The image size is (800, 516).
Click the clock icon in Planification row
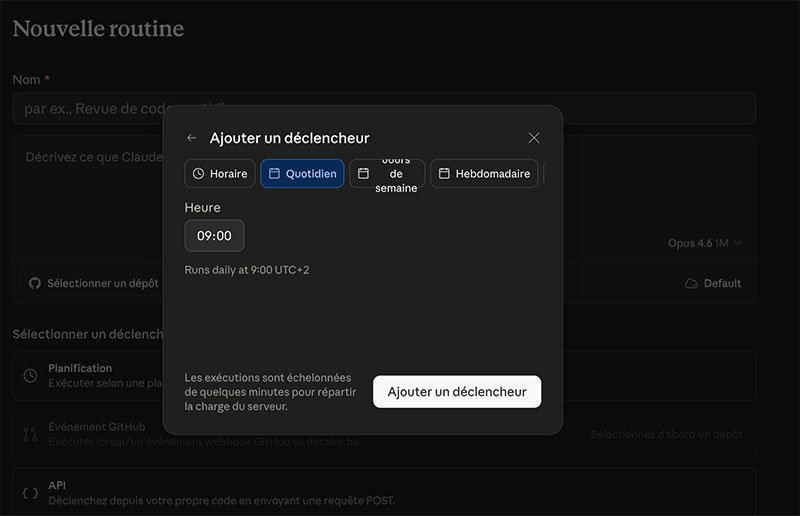(x=30, y=376)
